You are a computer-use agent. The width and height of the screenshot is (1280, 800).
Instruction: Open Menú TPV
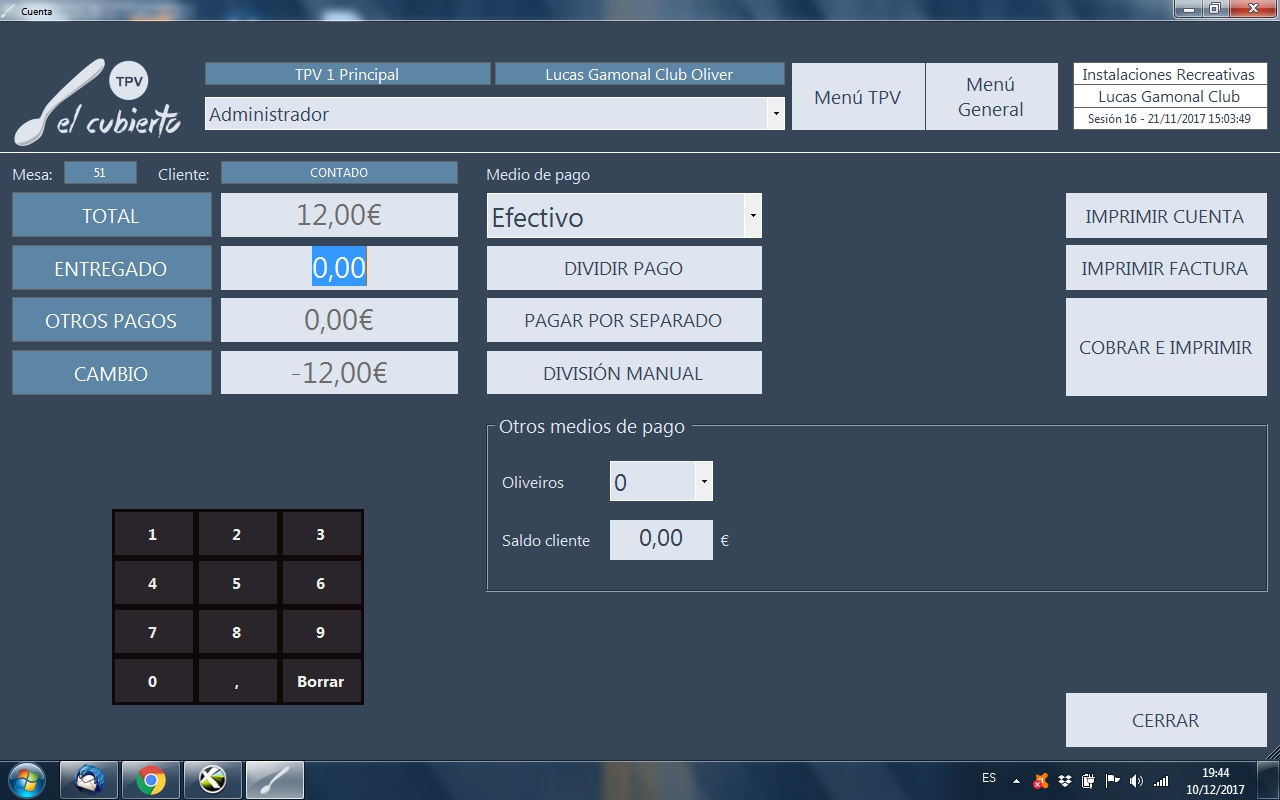[x=857, y=97]
